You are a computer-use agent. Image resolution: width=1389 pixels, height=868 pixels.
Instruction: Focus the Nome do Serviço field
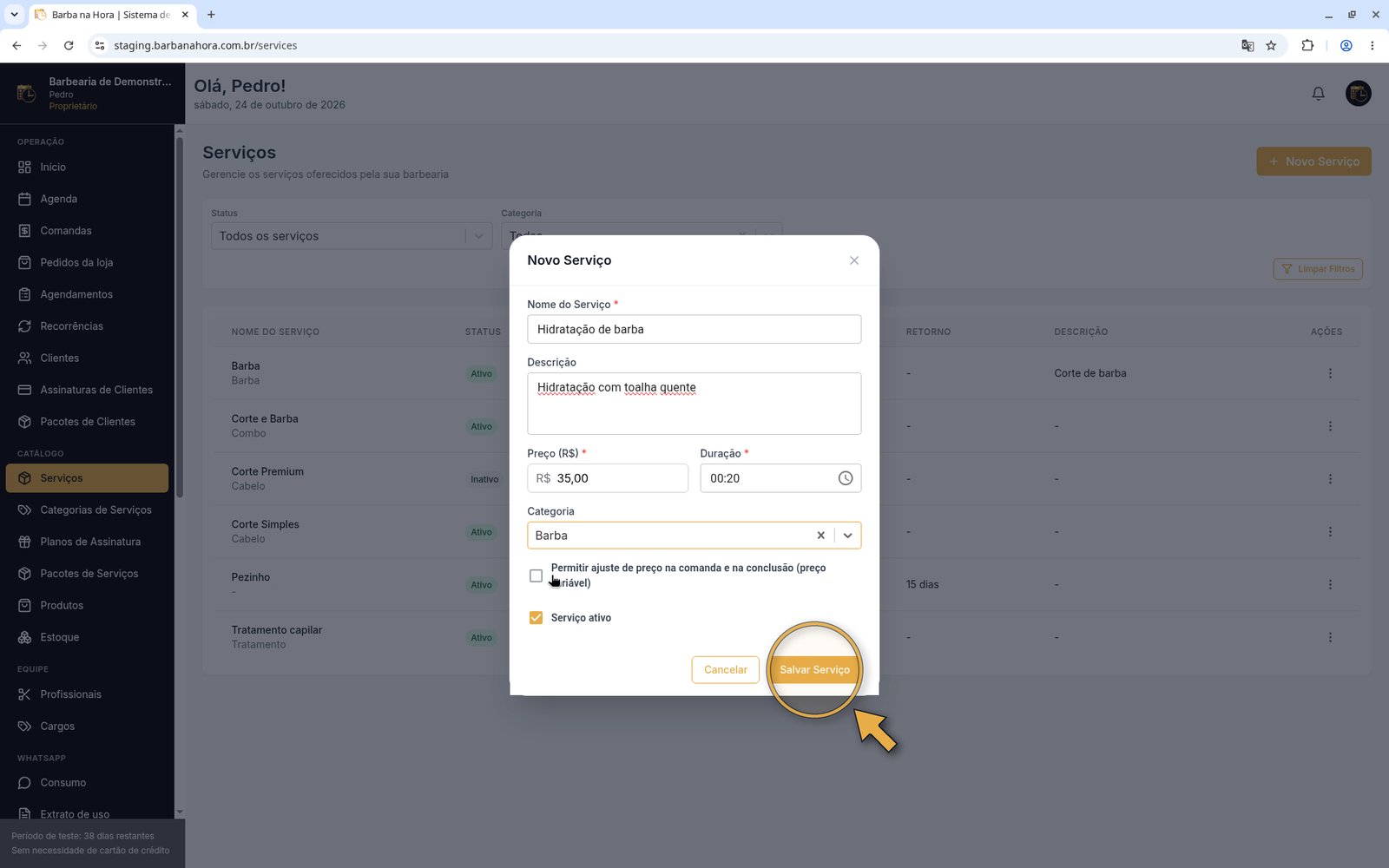click(x=694, y=329)
